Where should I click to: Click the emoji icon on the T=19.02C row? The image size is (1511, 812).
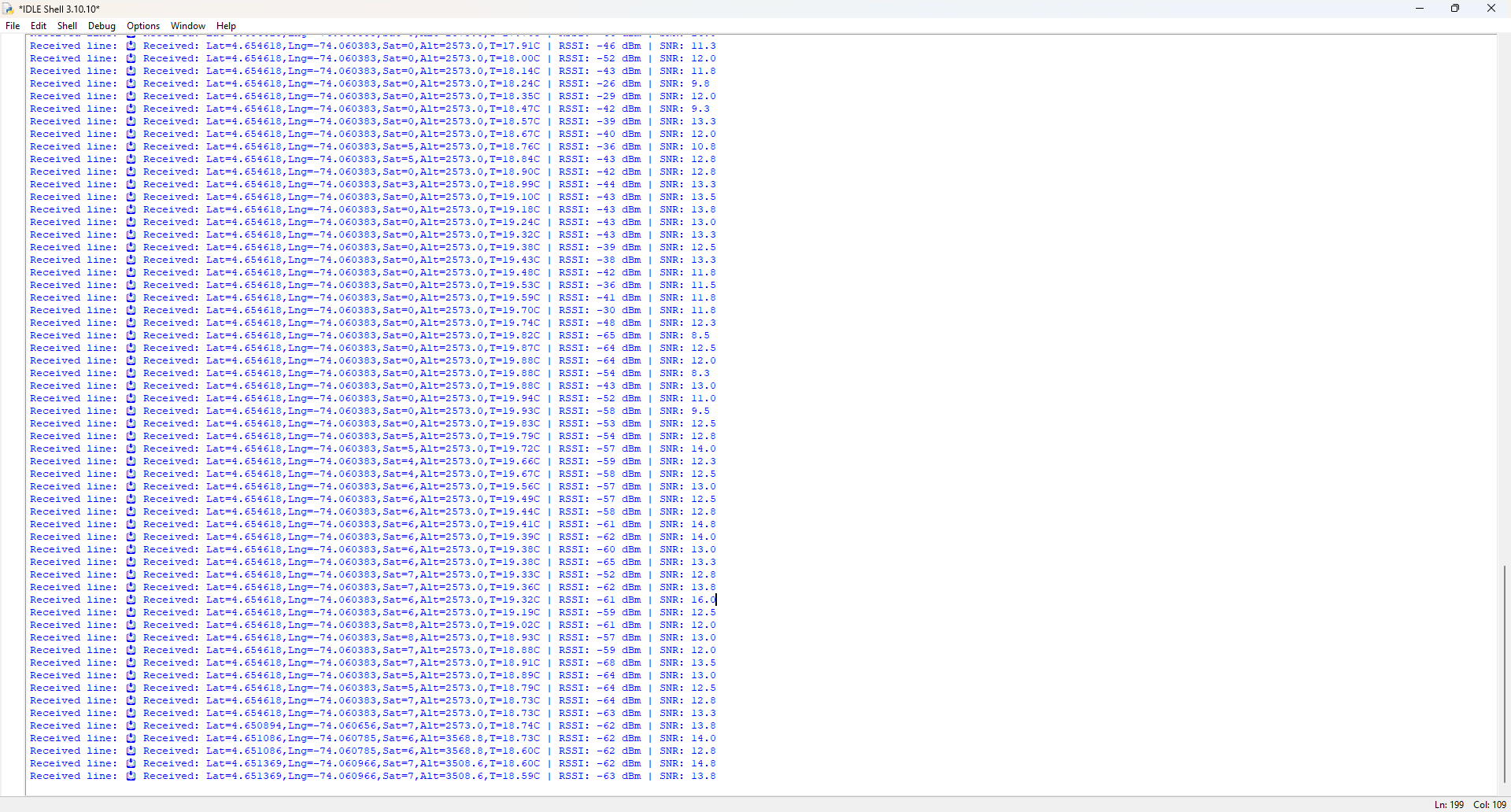pos(131,625)
